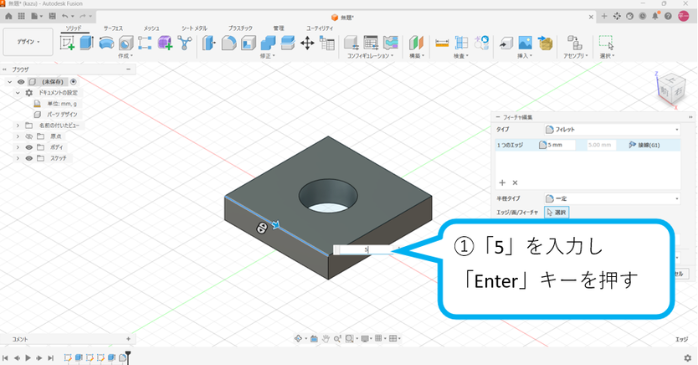
Task: Select the Split Body tool
Action: [288, 43]
